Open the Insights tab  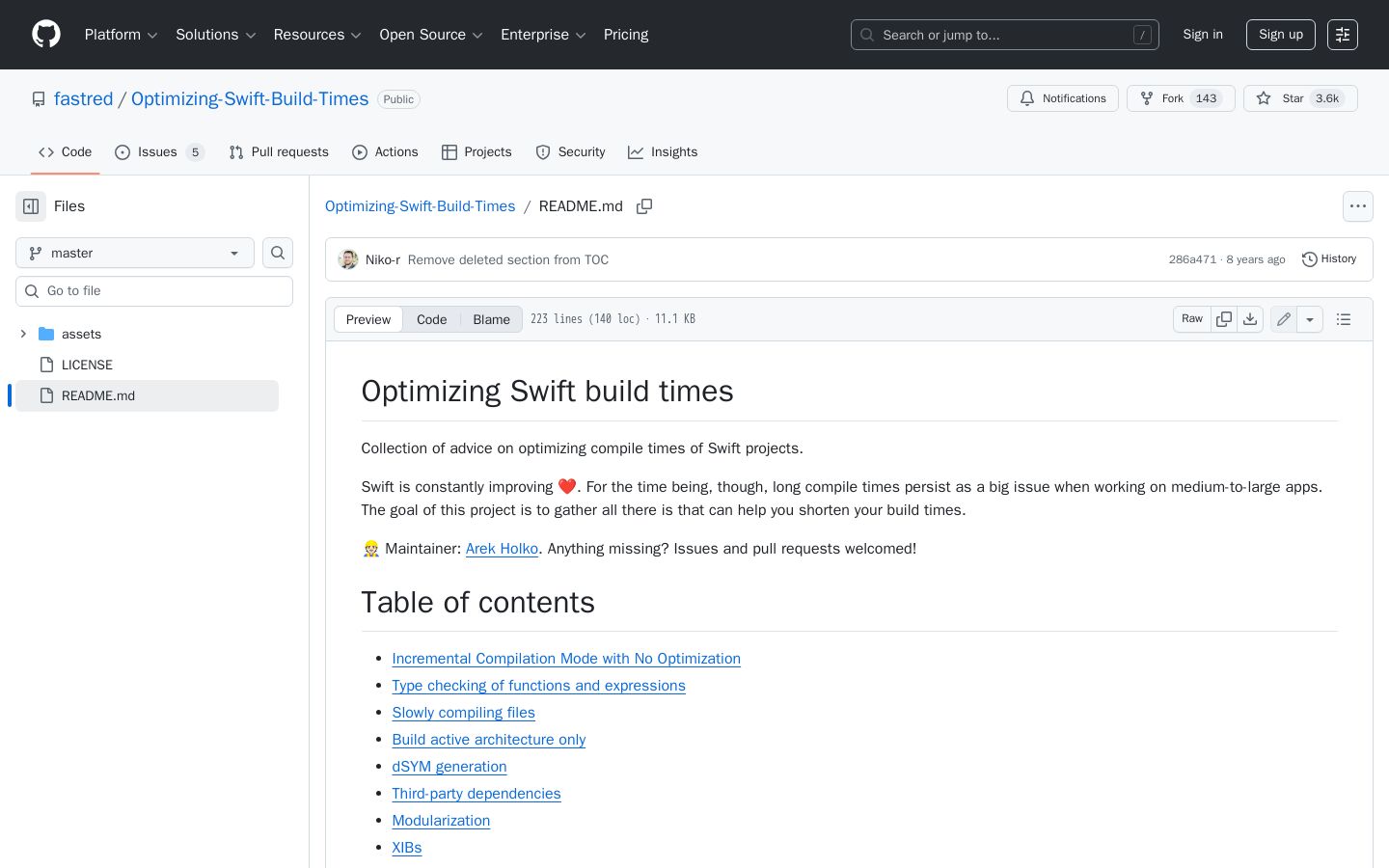[663, 152]
